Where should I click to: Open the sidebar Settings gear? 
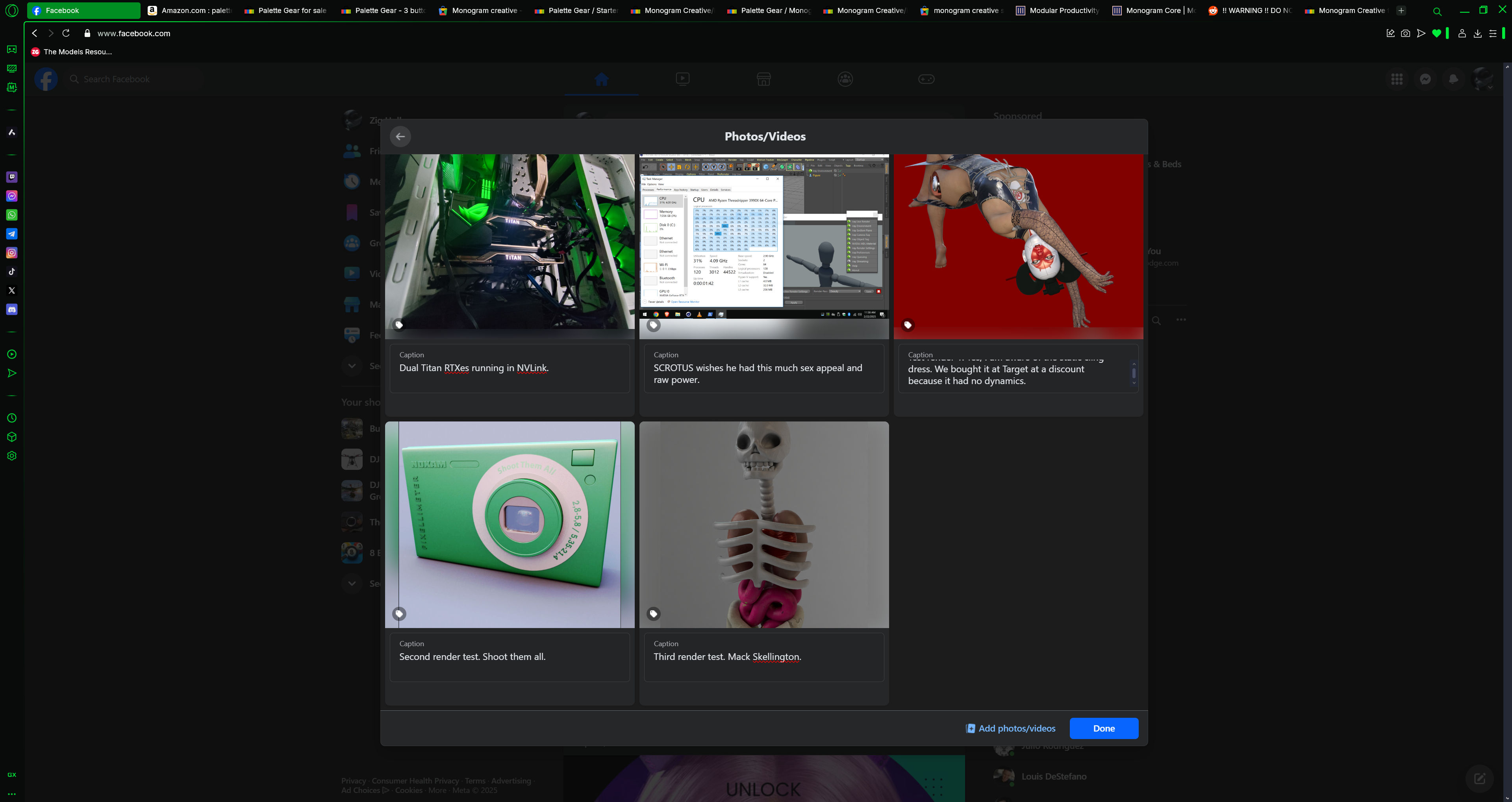(x=12, y=456)
